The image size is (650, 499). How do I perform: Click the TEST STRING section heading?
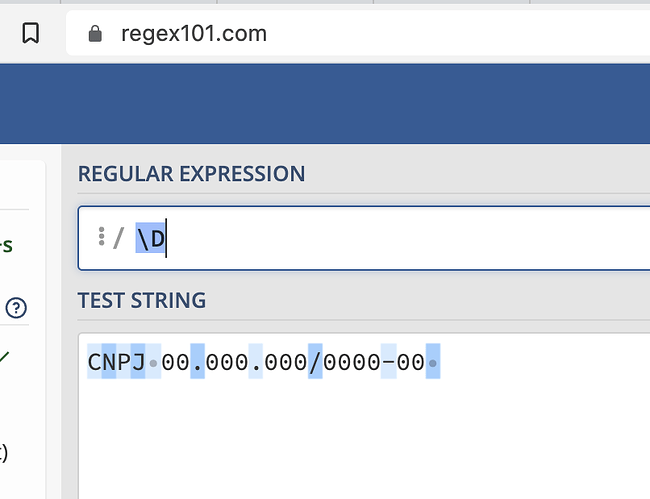[x=142, y=300]
